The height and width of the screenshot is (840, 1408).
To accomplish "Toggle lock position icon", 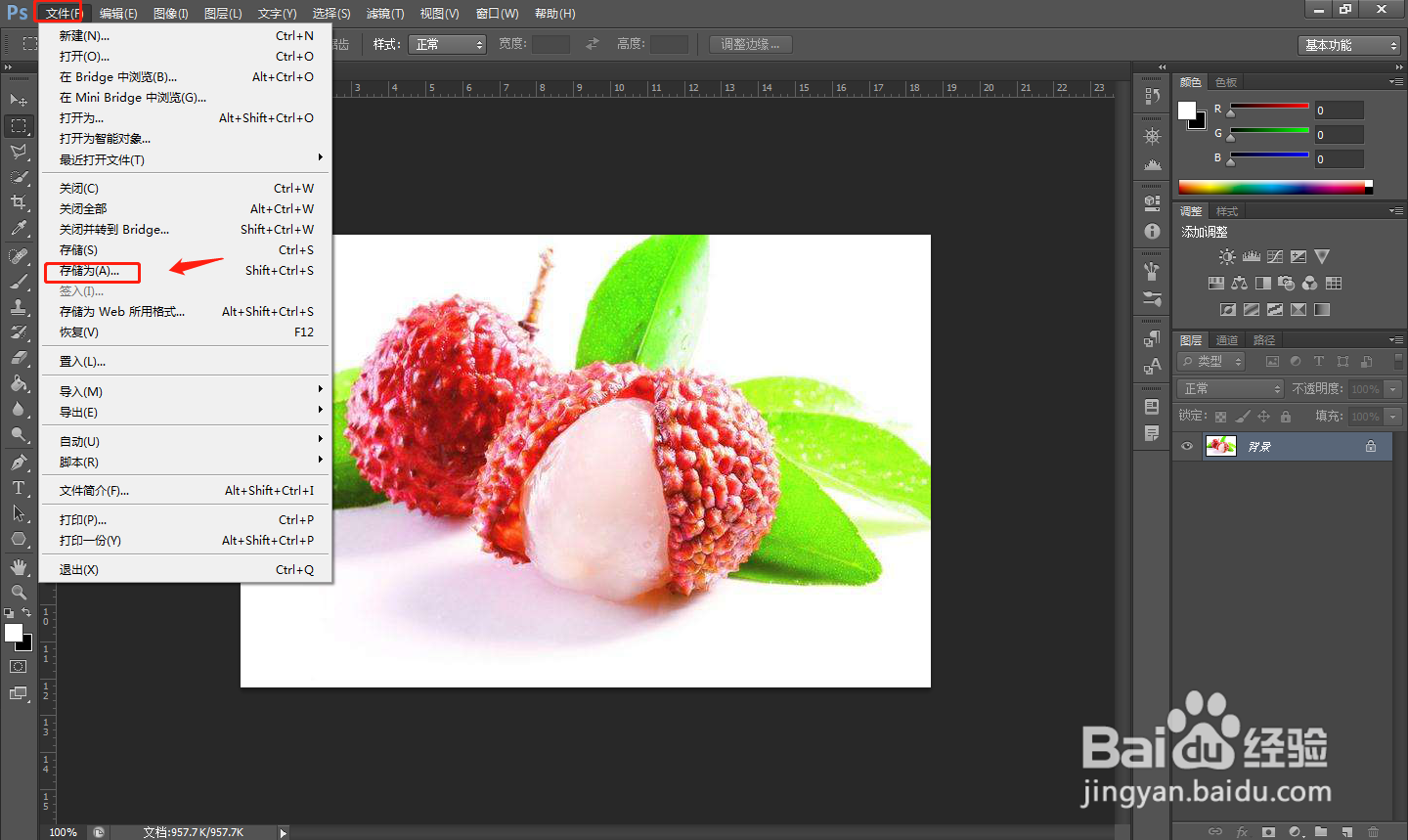I will (x=1264, y=417).
